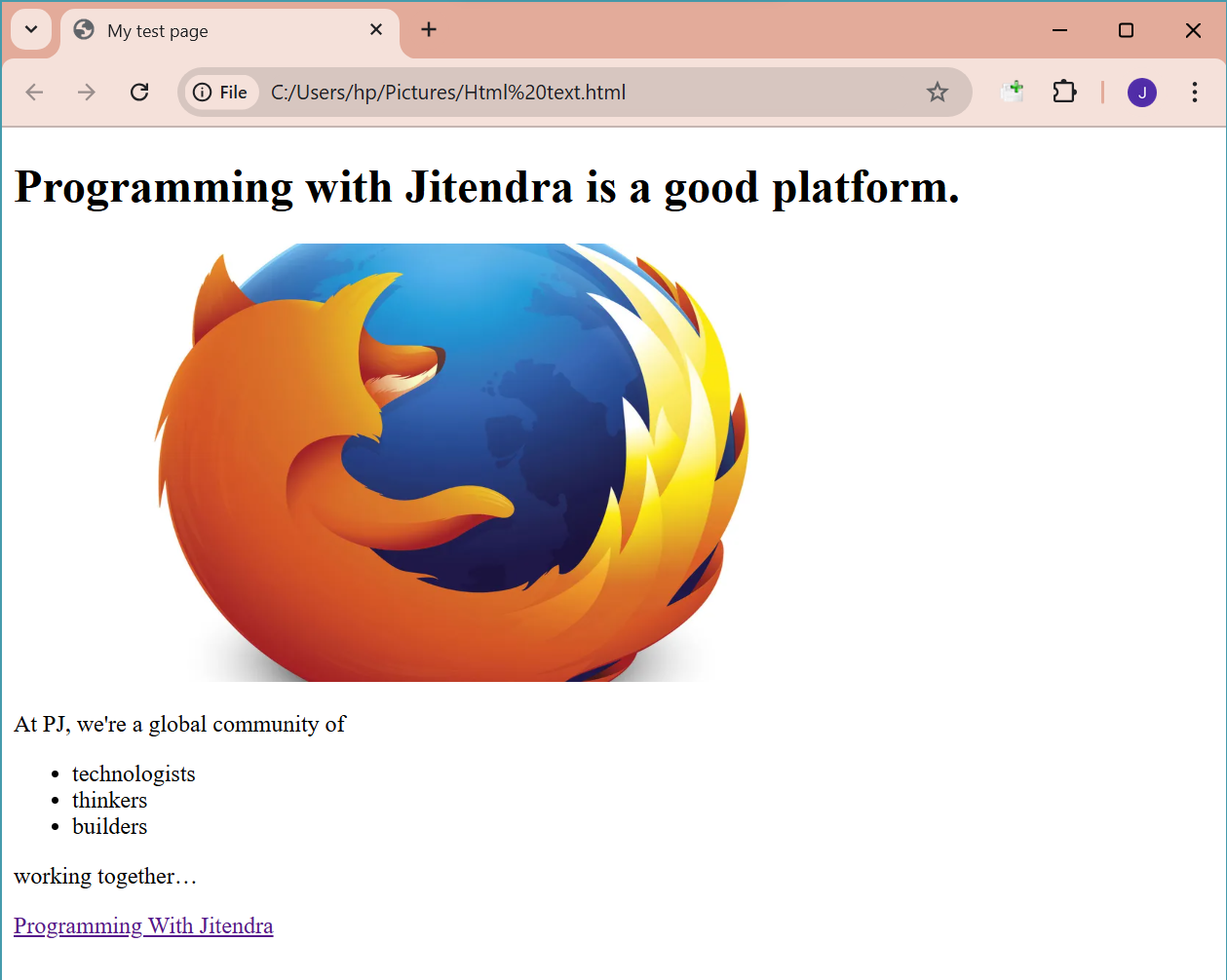Go back using the back arrow
Screen dimensions: 1227x980
(x=34, y=93)
